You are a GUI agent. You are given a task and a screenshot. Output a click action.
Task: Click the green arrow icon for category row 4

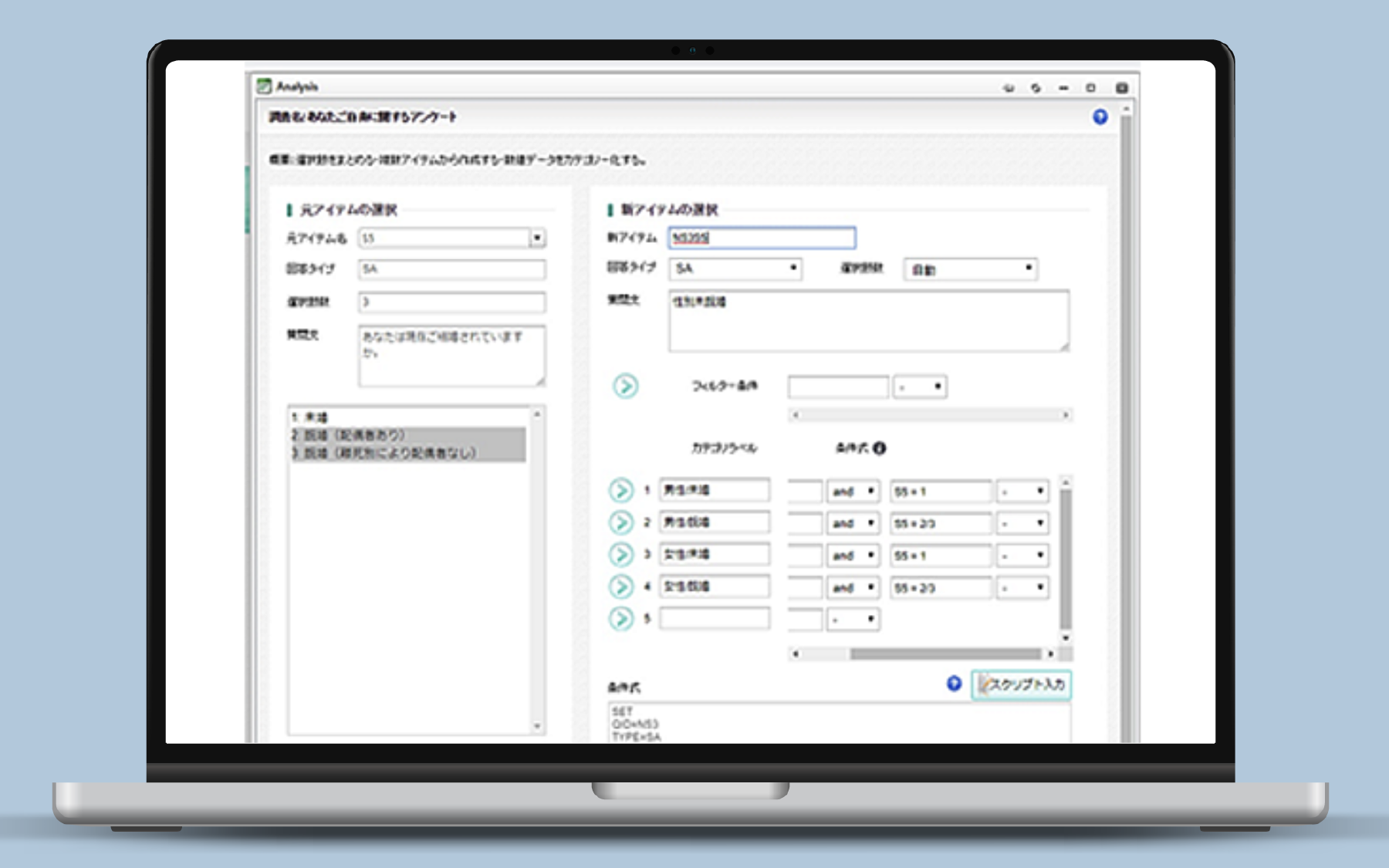[x=621, y=587]
